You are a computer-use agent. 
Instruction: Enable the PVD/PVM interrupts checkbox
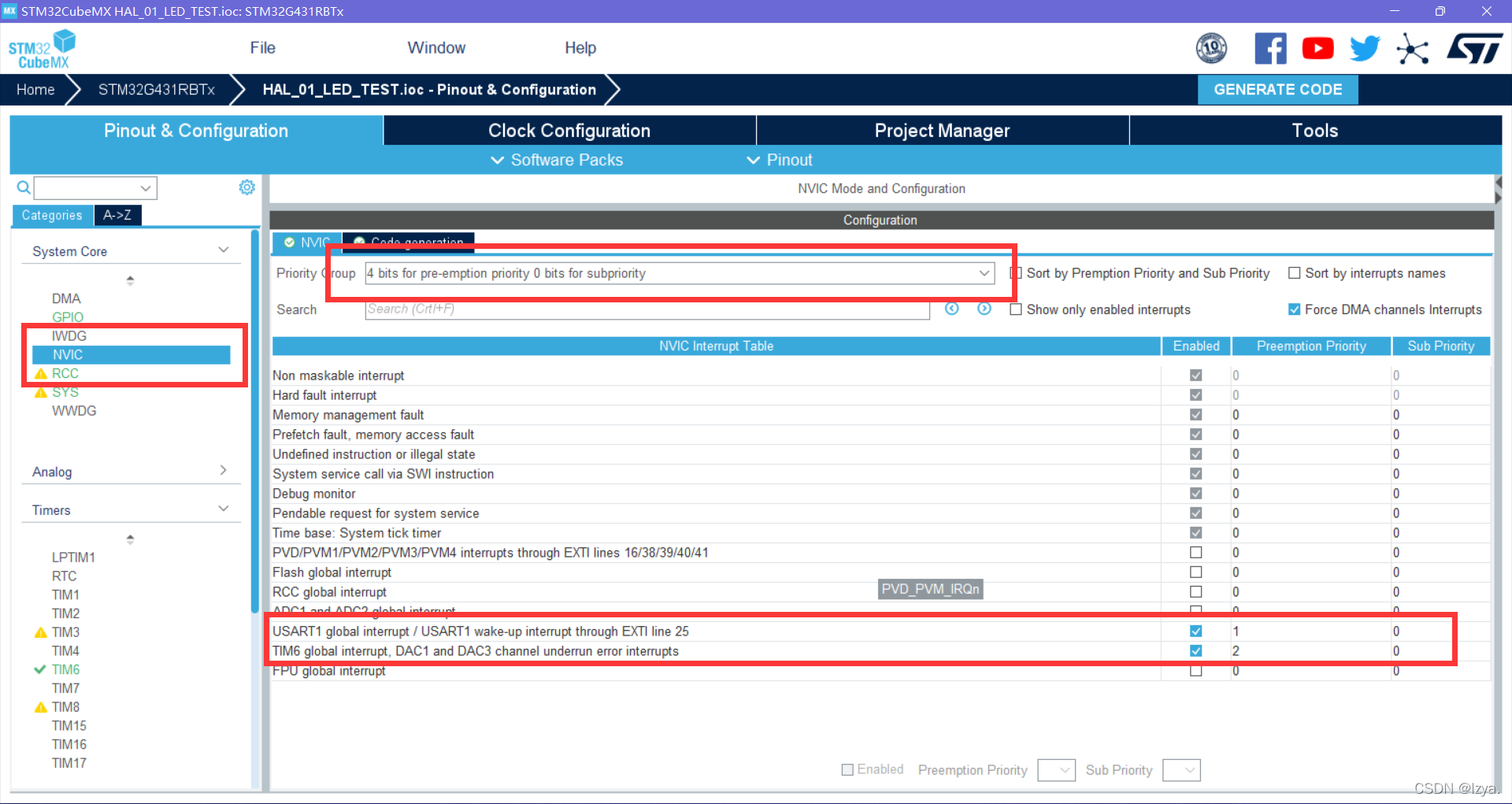(x=1195, y=552)
